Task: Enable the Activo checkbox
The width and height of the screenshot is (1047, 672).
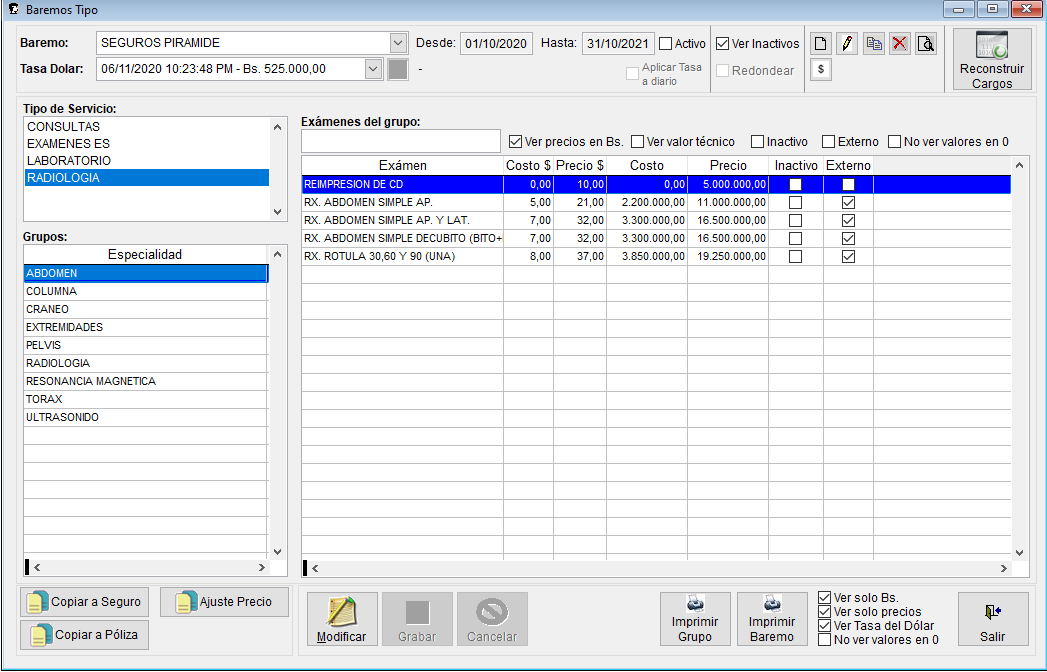Action: pyautogui.click(x=666, y=43)
